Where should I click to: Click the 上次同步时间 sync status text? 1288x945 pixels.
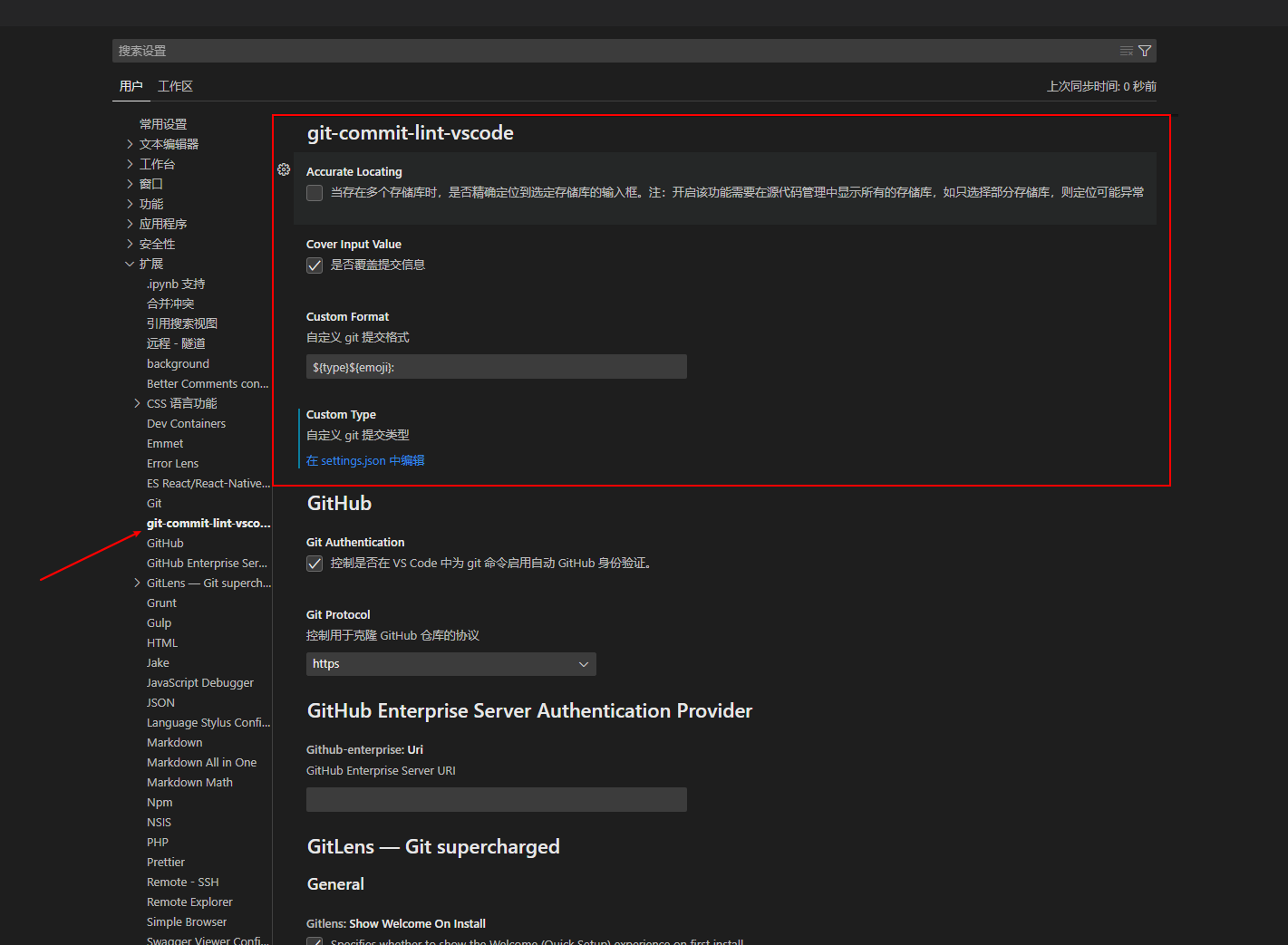(x=1101, y=86)
